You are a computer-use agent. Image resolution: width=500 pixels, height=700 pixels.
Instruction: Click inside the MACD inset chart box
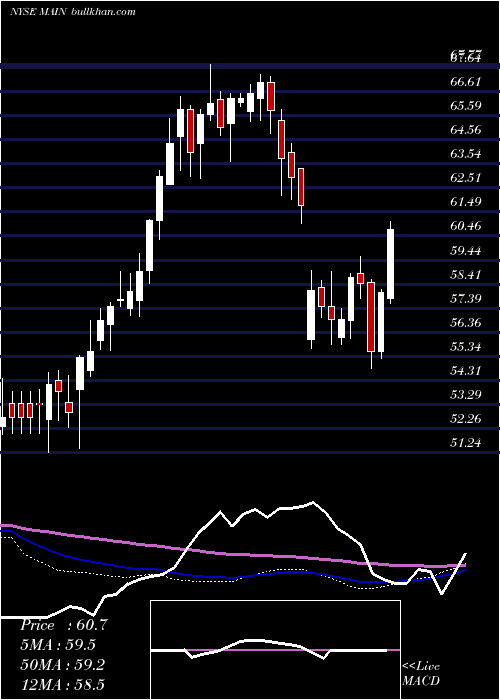click(275, 650)
